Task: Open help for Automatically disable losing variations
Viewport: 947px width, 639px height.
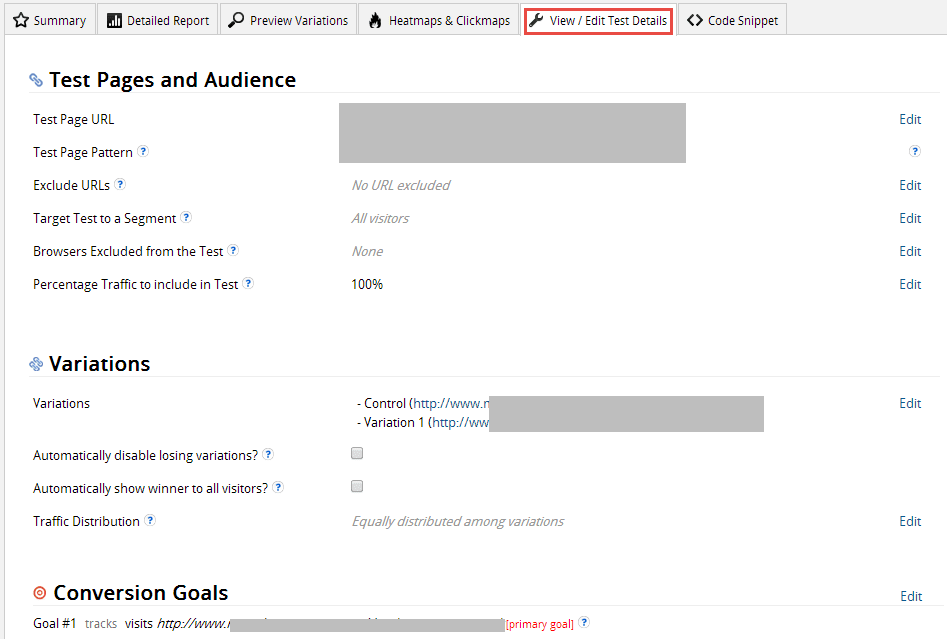Action: (x=268, y=454)
